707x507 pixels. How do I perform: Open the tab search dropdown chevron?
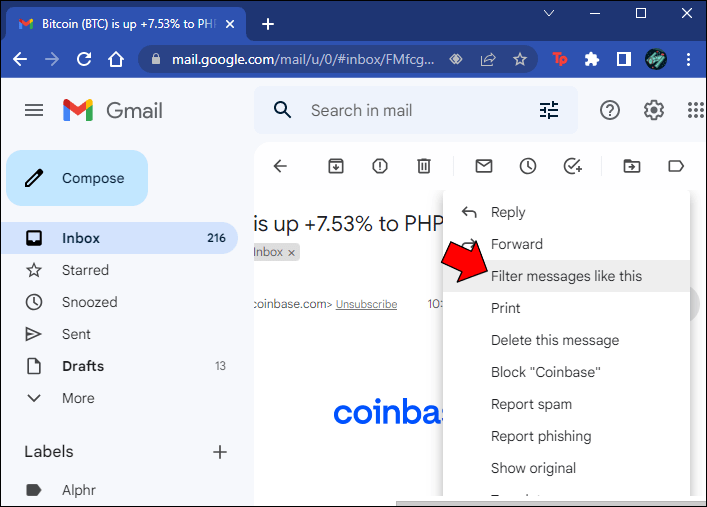coord(549,13)
